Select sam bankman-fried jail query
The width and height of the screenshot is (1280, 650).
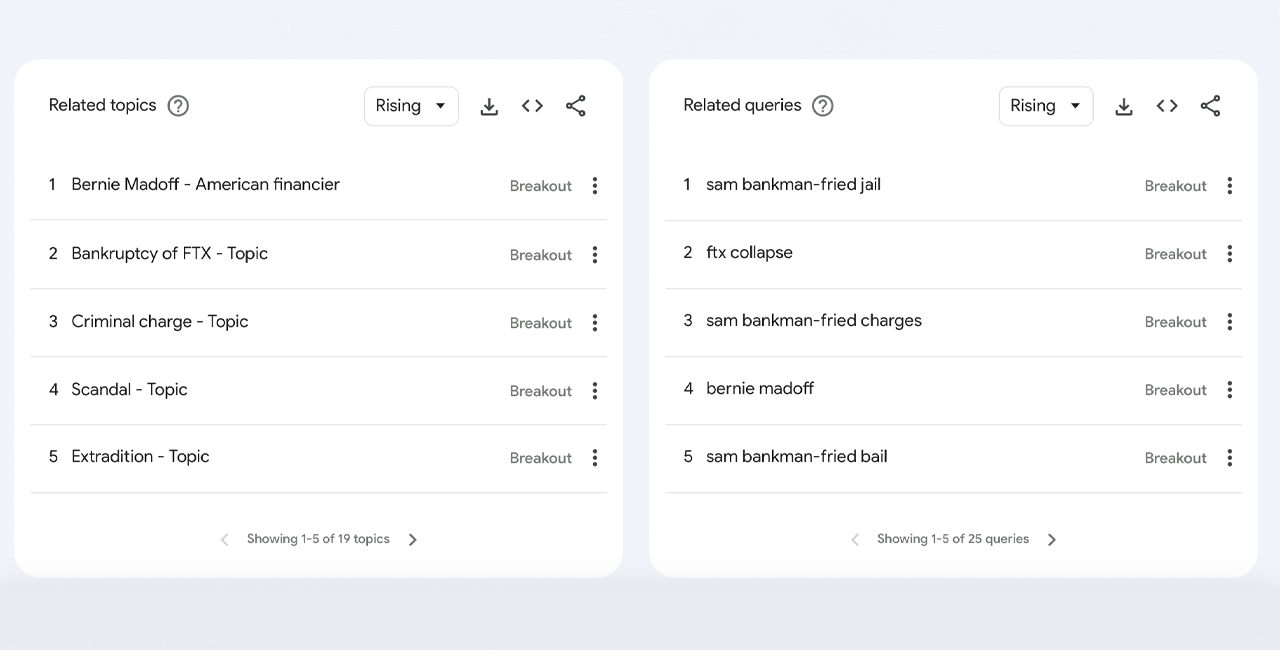point(793,185)
